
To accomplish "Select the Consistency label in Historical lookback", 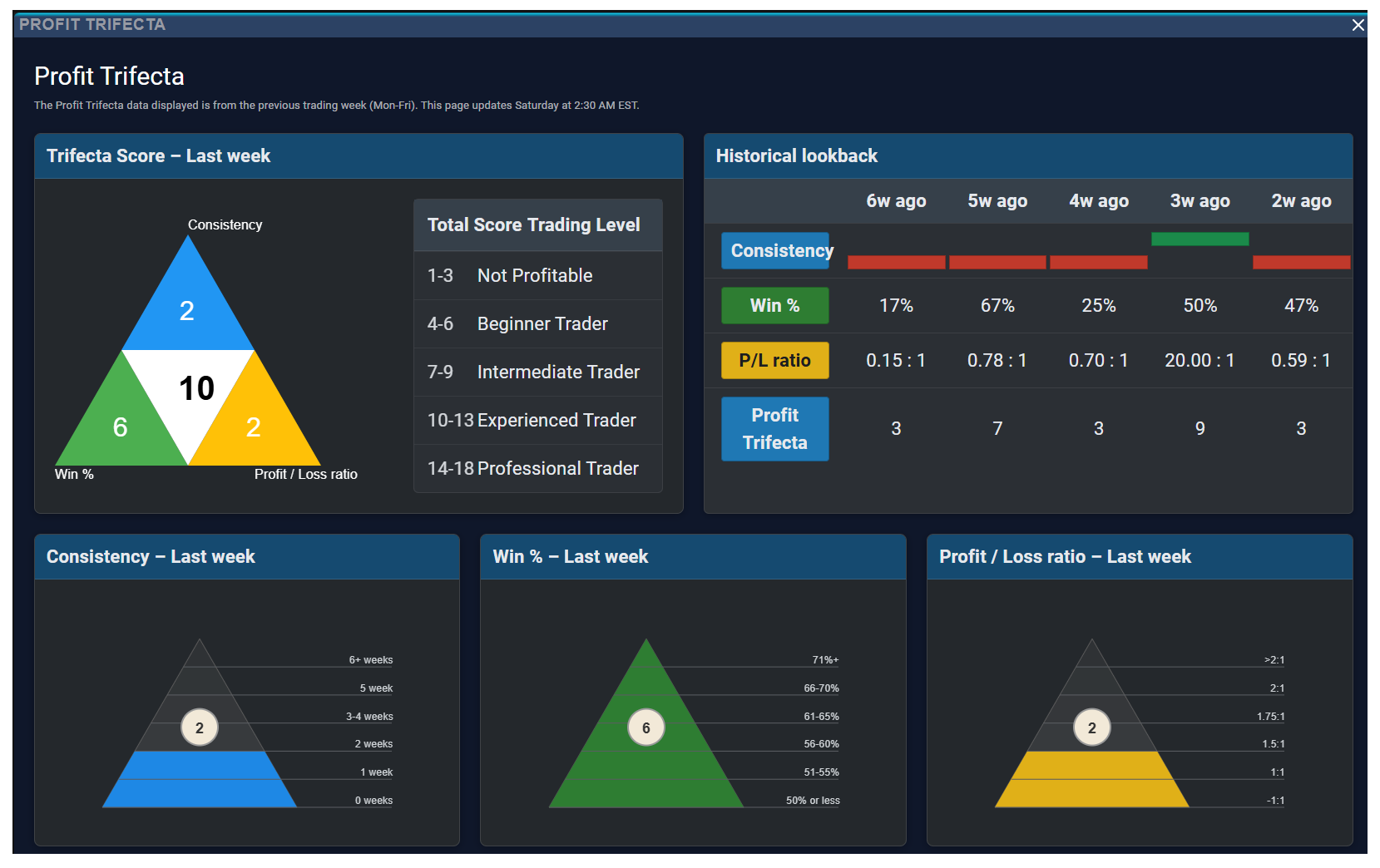I will 775,250.
